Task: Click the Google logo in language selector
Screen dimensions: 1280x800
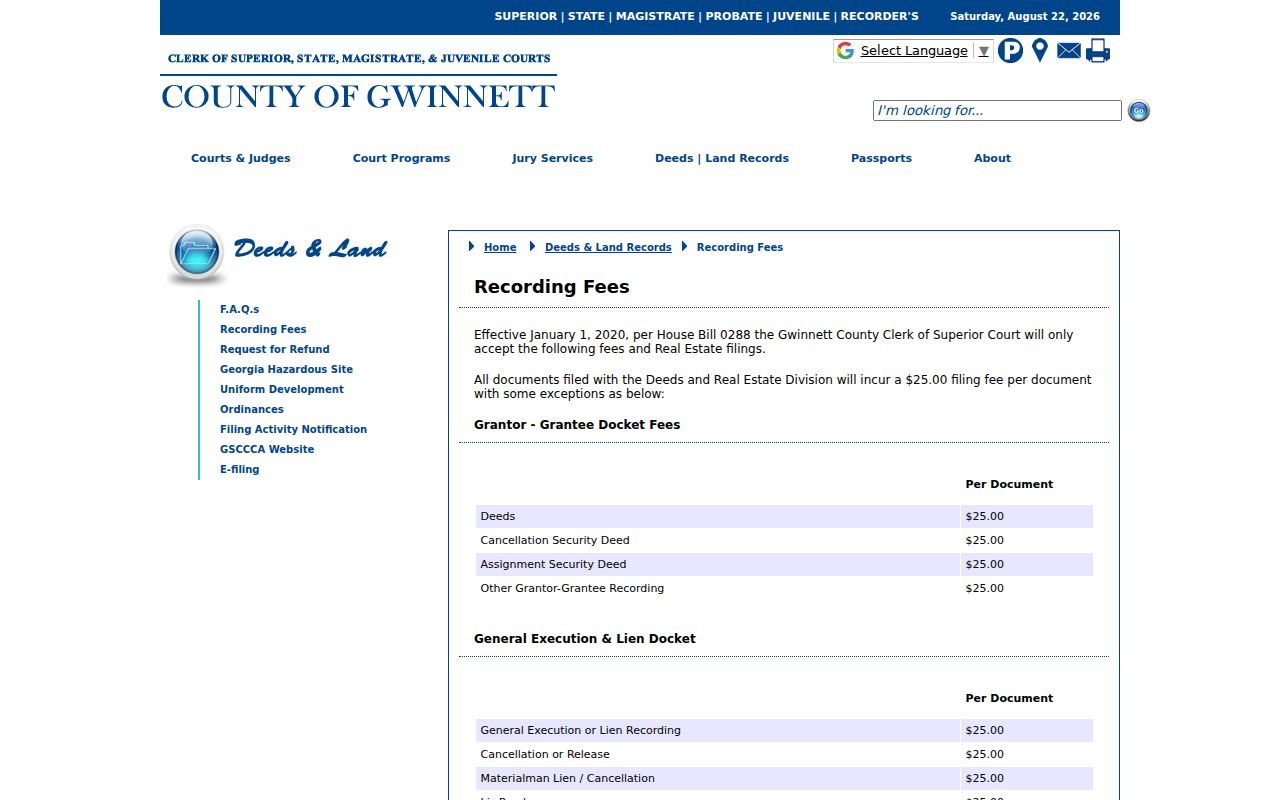Action: point(846,51)
